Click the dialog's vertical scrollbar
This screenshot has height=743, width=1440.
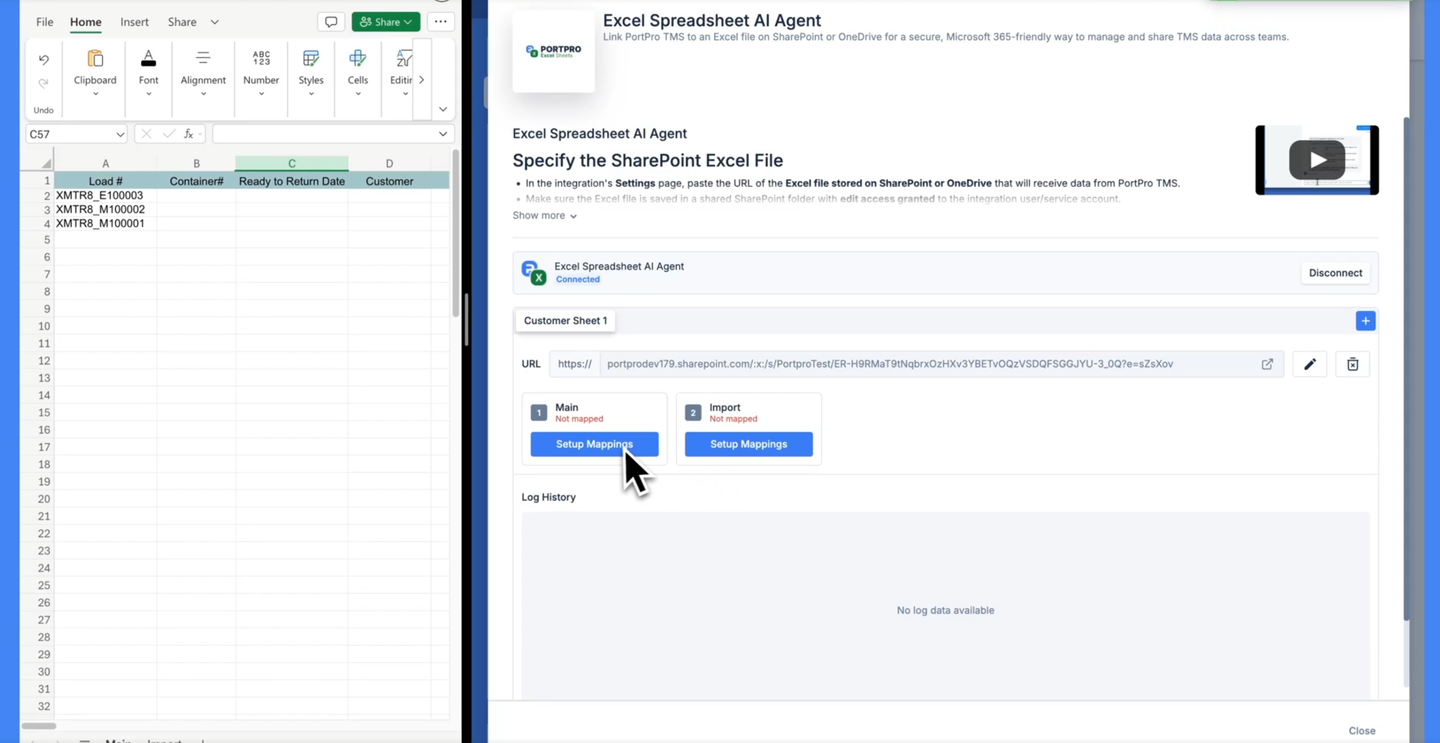click(1407, 370)
